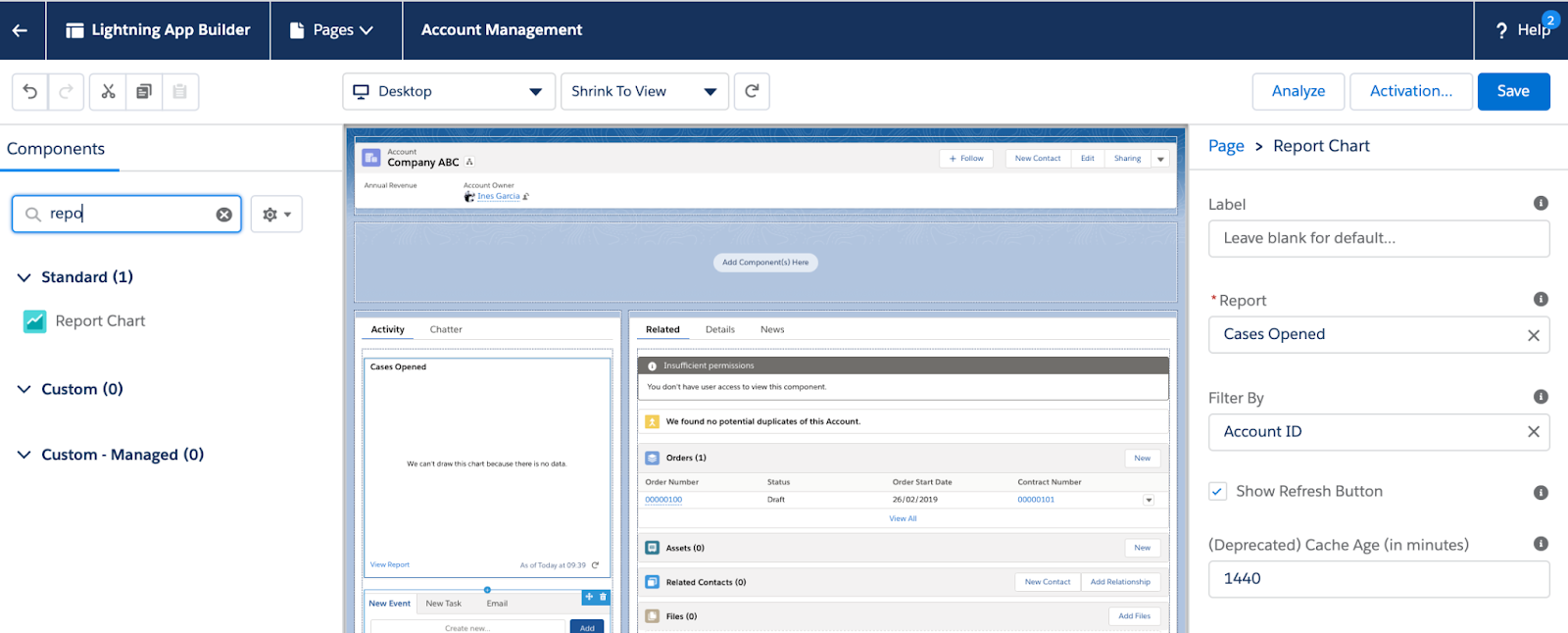Click the Page breadcrumb link
The image size is (1568, 633).
pyautogui.click(x=1226, y=146)
